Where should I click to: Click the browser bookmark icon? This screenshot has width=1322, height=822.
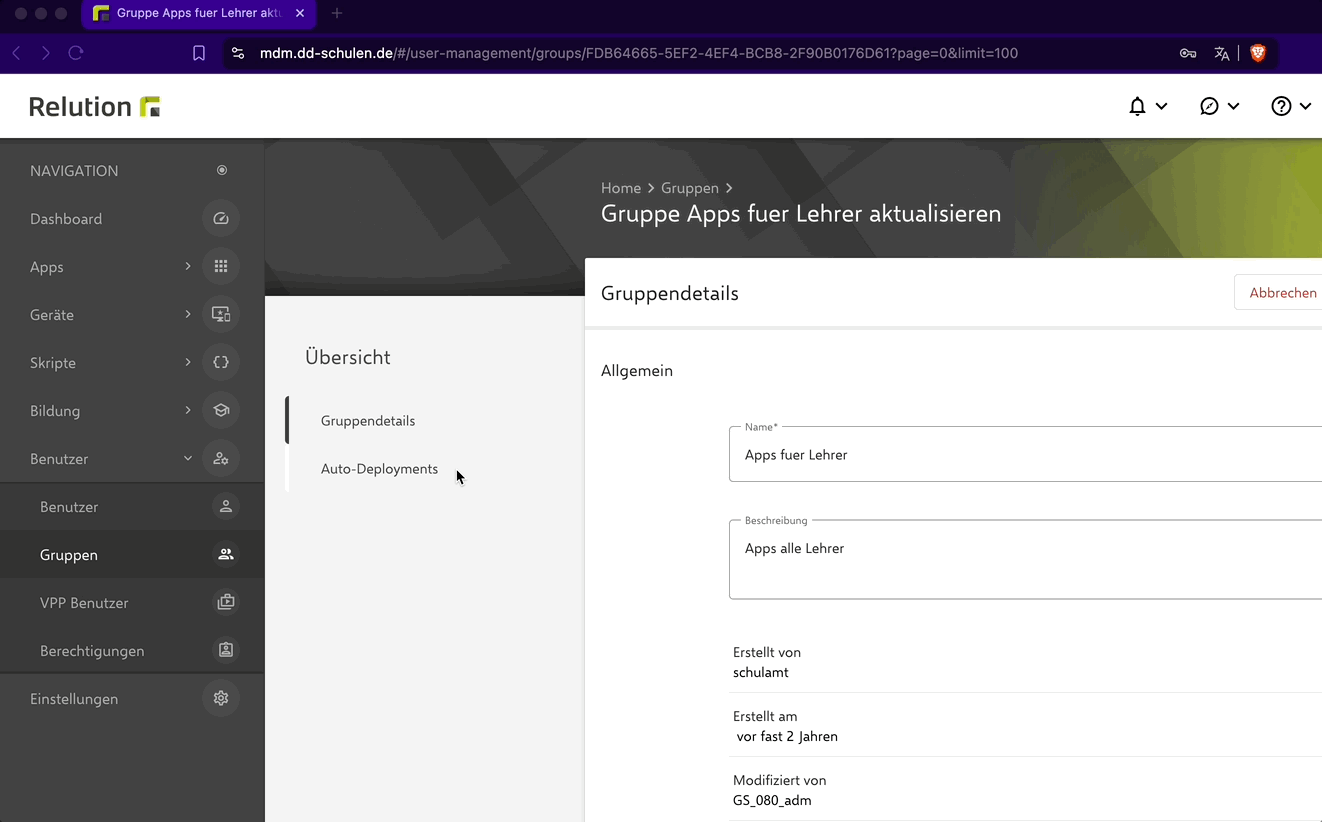pyautogui.click(x=199, y=54)
